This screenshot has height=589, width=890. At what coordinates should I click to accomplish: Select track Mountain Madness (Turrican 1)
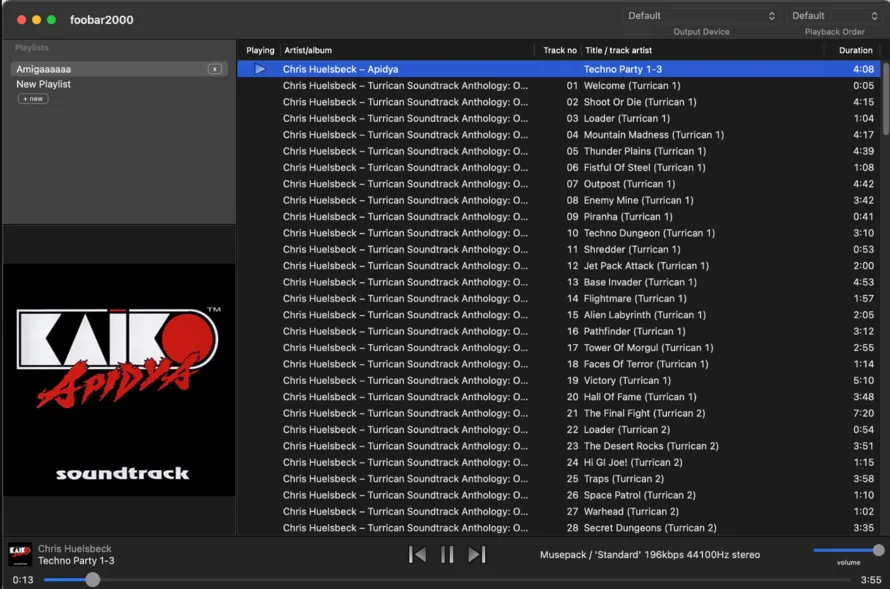pos(653,135)
